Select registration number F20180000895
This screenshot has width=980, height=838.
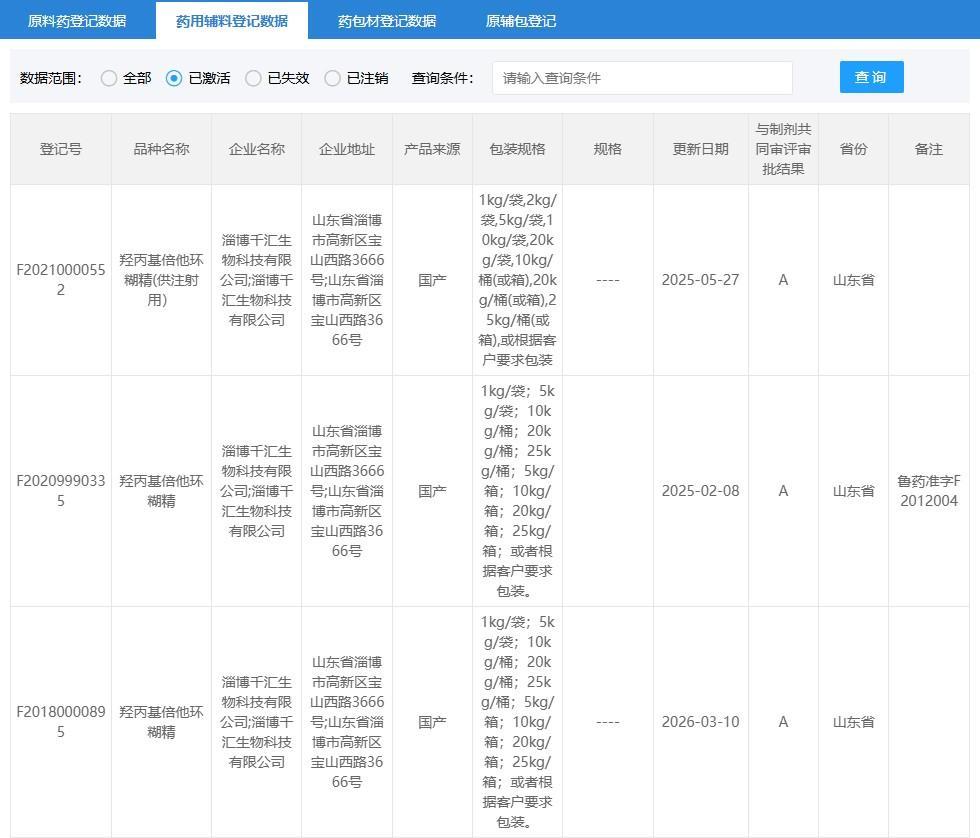pos(61,722)
